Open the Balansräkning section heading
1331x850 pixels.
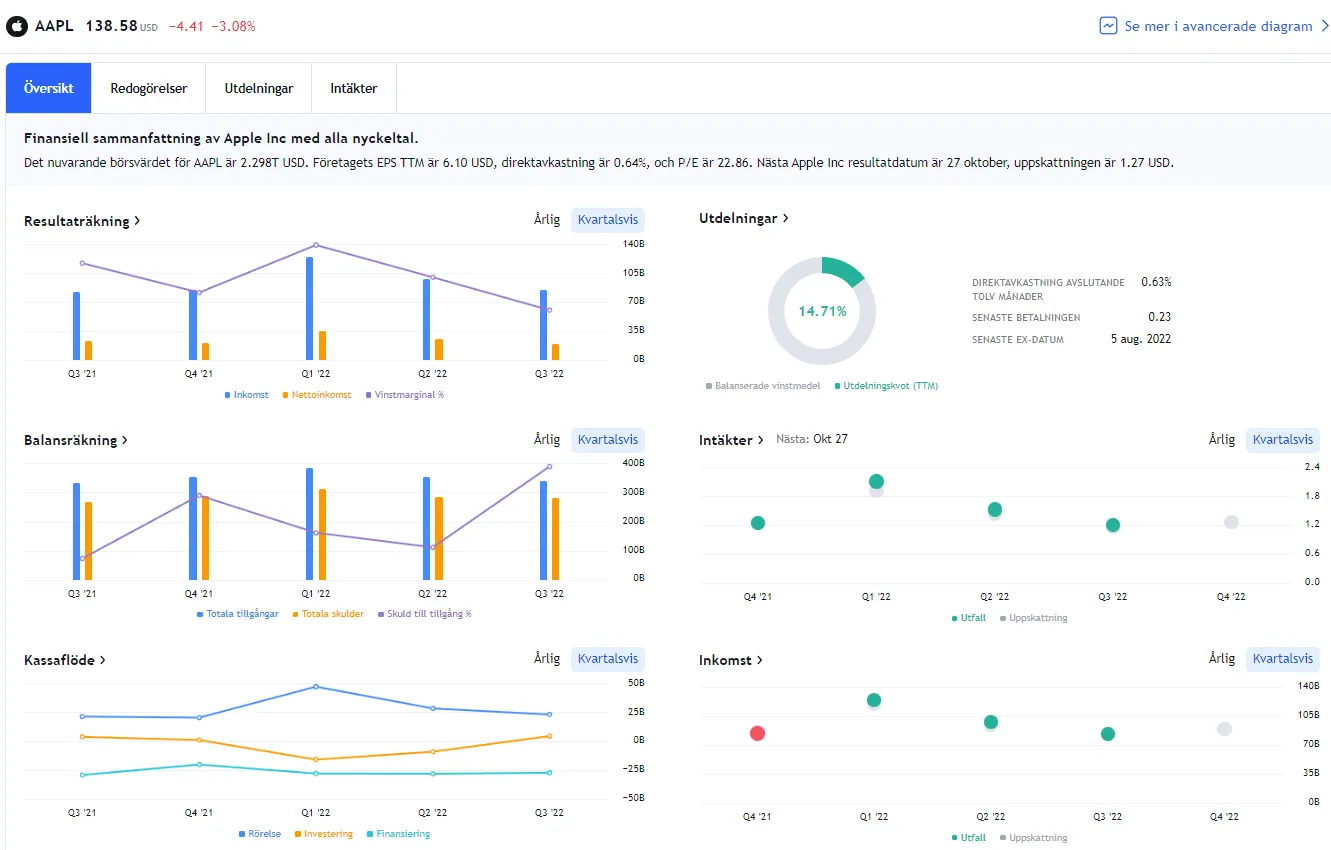click(x=76, y=440)
